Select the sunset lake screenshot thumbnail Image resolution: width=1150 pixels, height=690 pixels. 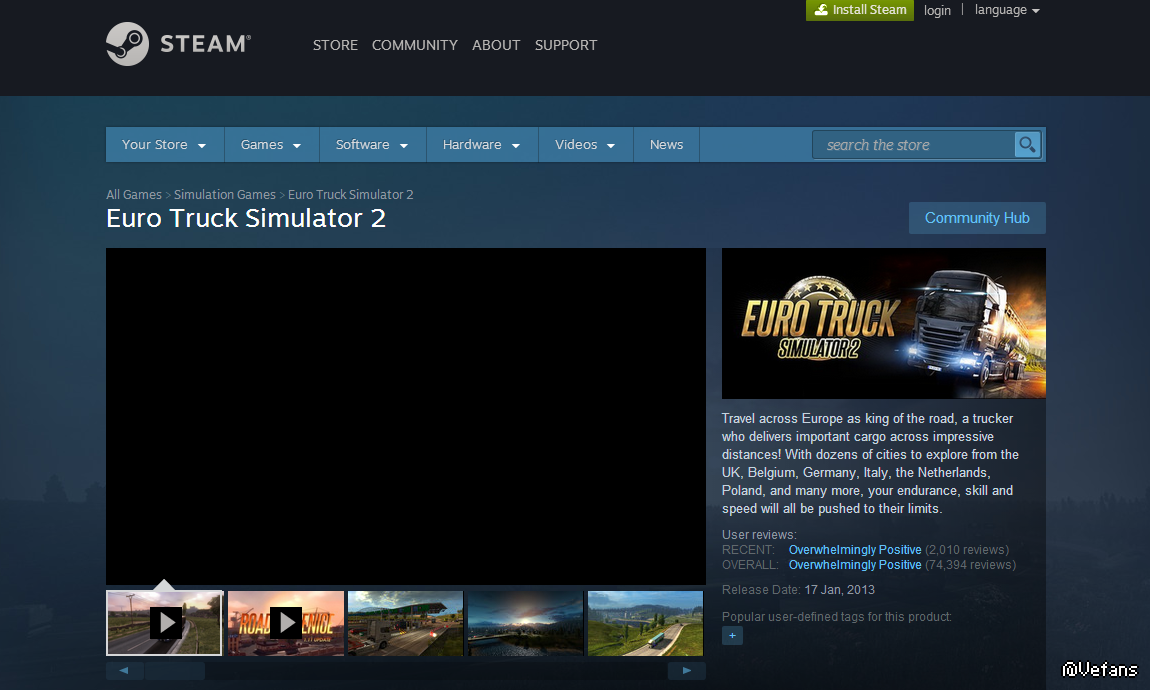pos(526,623)
